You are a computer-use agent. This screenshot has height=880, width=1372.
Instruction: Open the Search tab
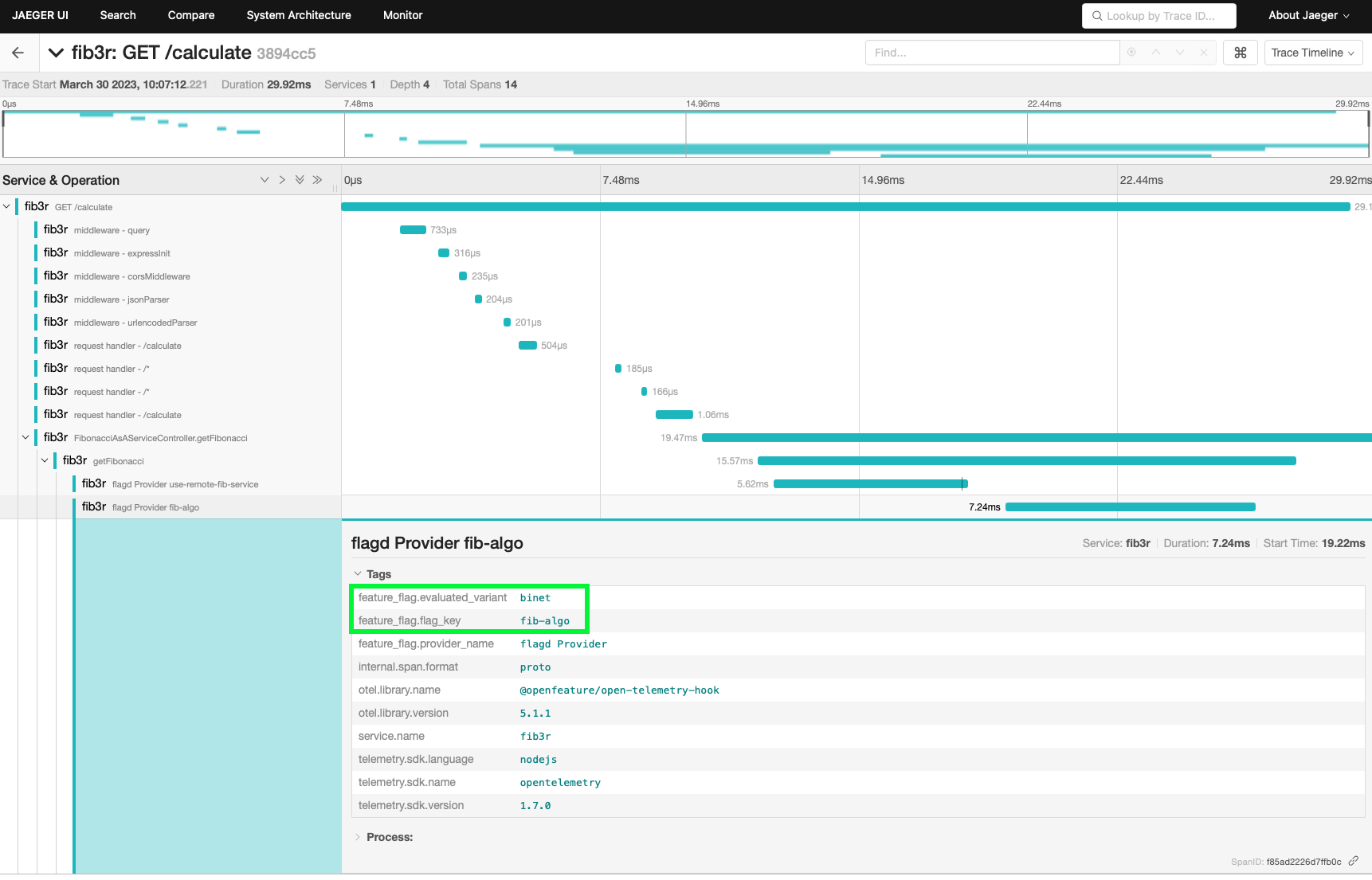[x=118, y=16]
